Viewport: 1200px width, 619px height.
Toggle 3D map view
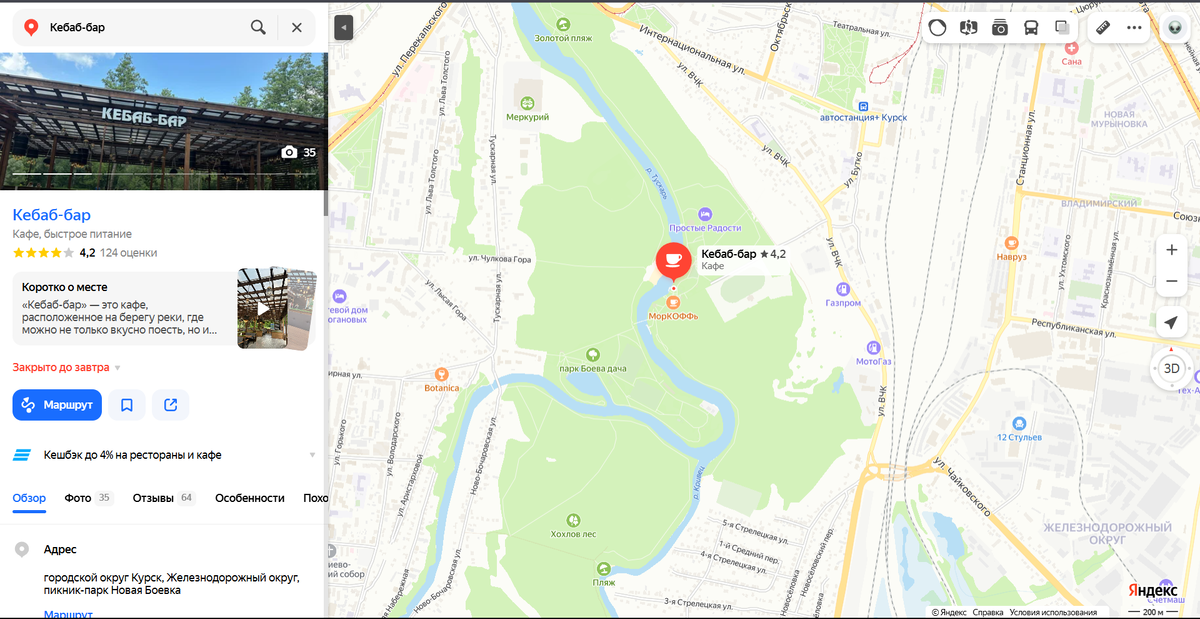[x=1172, y=368]
